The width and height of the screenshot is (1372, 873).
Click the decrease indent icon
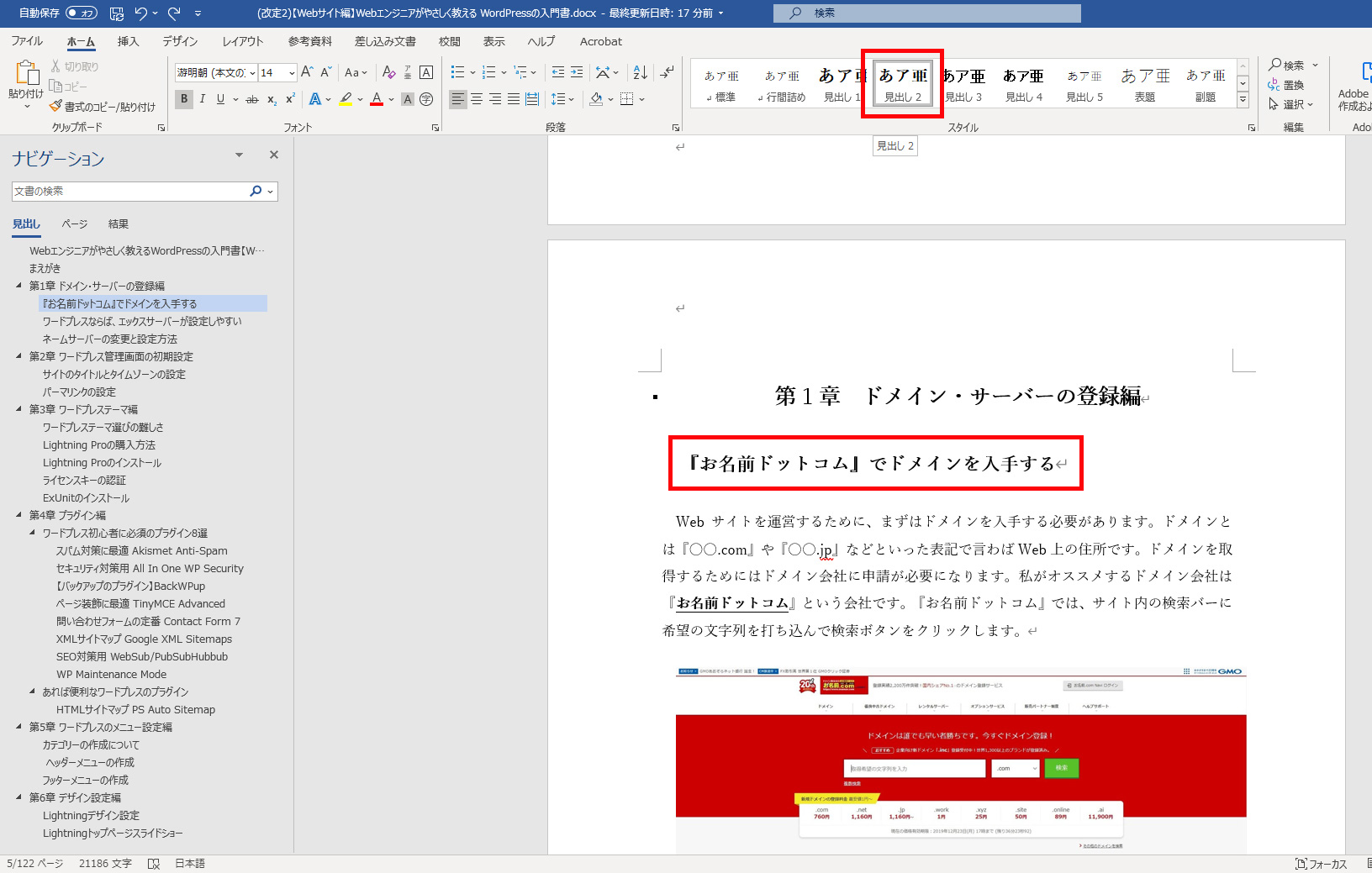click(x=558, y=72)
